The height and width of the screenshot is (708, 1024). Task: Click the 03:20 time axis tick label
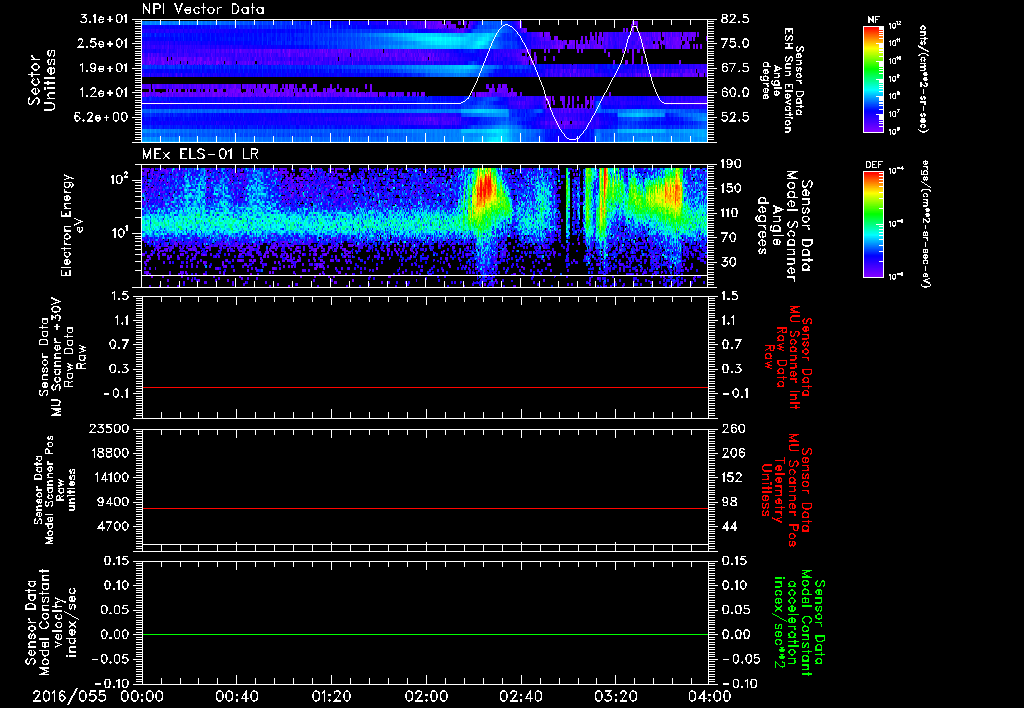pos(616,696)
